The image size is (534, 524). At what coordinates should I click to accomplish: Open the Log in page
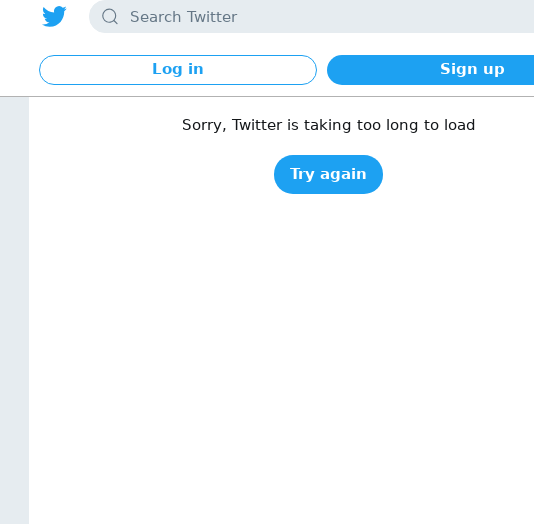tap(178, 70)
